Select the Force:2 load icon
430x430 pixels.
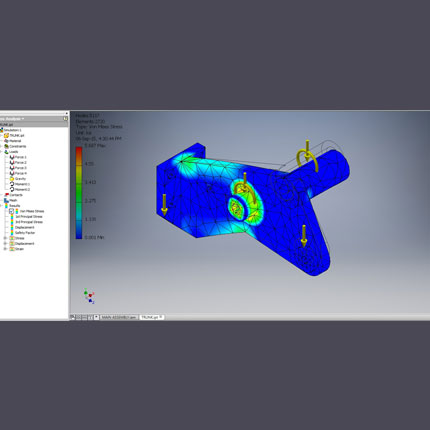(x=12, y=162)
